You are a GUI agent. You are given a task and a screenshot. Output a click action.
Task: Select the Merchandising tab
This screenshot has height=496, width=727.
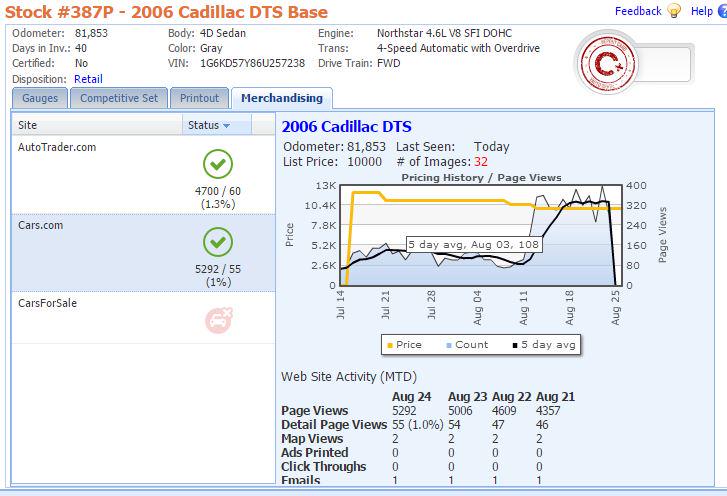[x=282, y=98]
